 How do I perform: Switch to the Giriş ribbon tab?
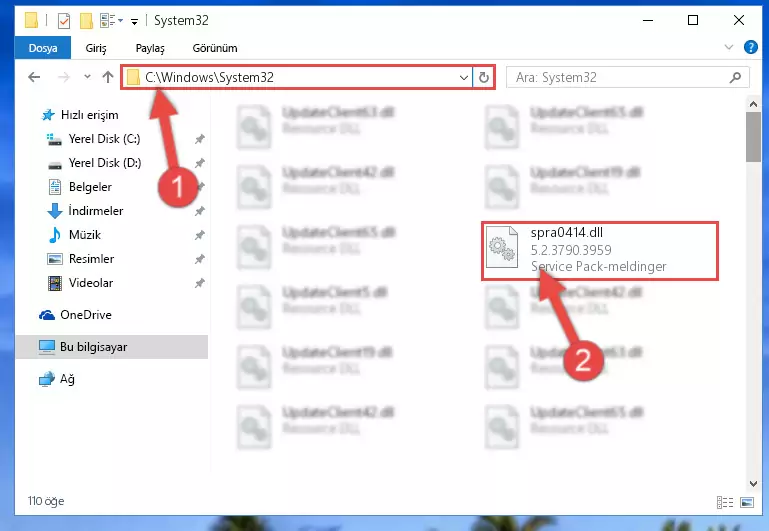[x=96, y=48]
